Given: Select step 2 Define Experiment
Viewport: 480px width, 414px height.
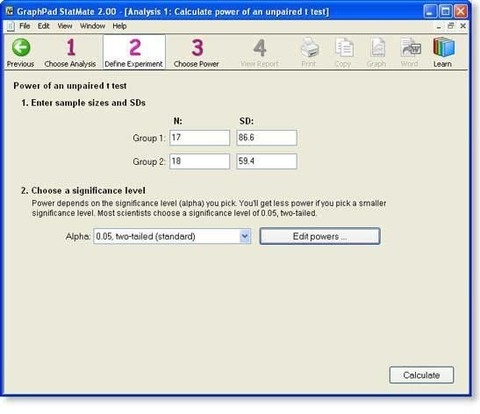Looking at the screenshot, I should click(x=134, y=53).
